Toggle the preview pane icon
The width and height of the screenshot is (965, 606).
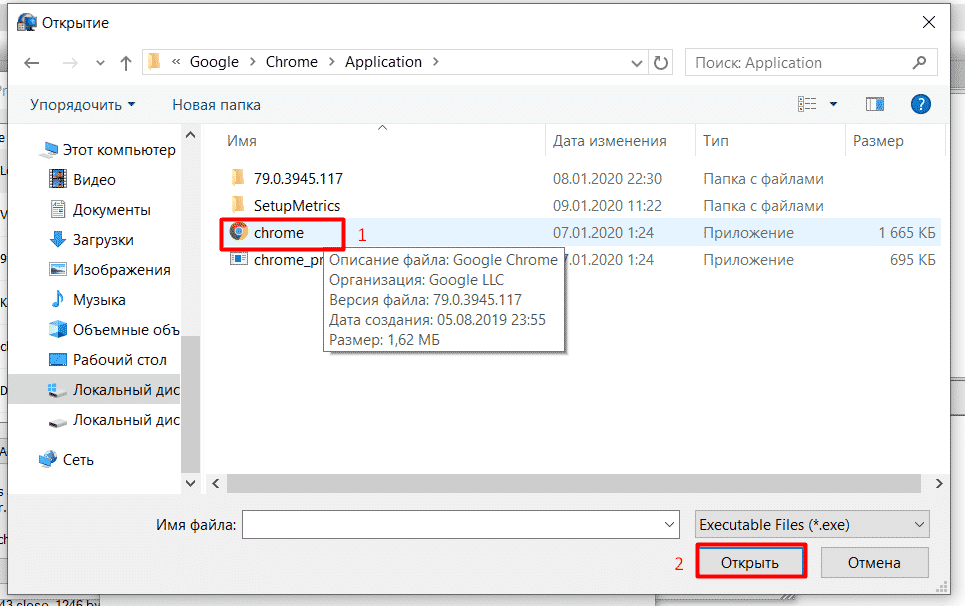click(x=875, y=104)
